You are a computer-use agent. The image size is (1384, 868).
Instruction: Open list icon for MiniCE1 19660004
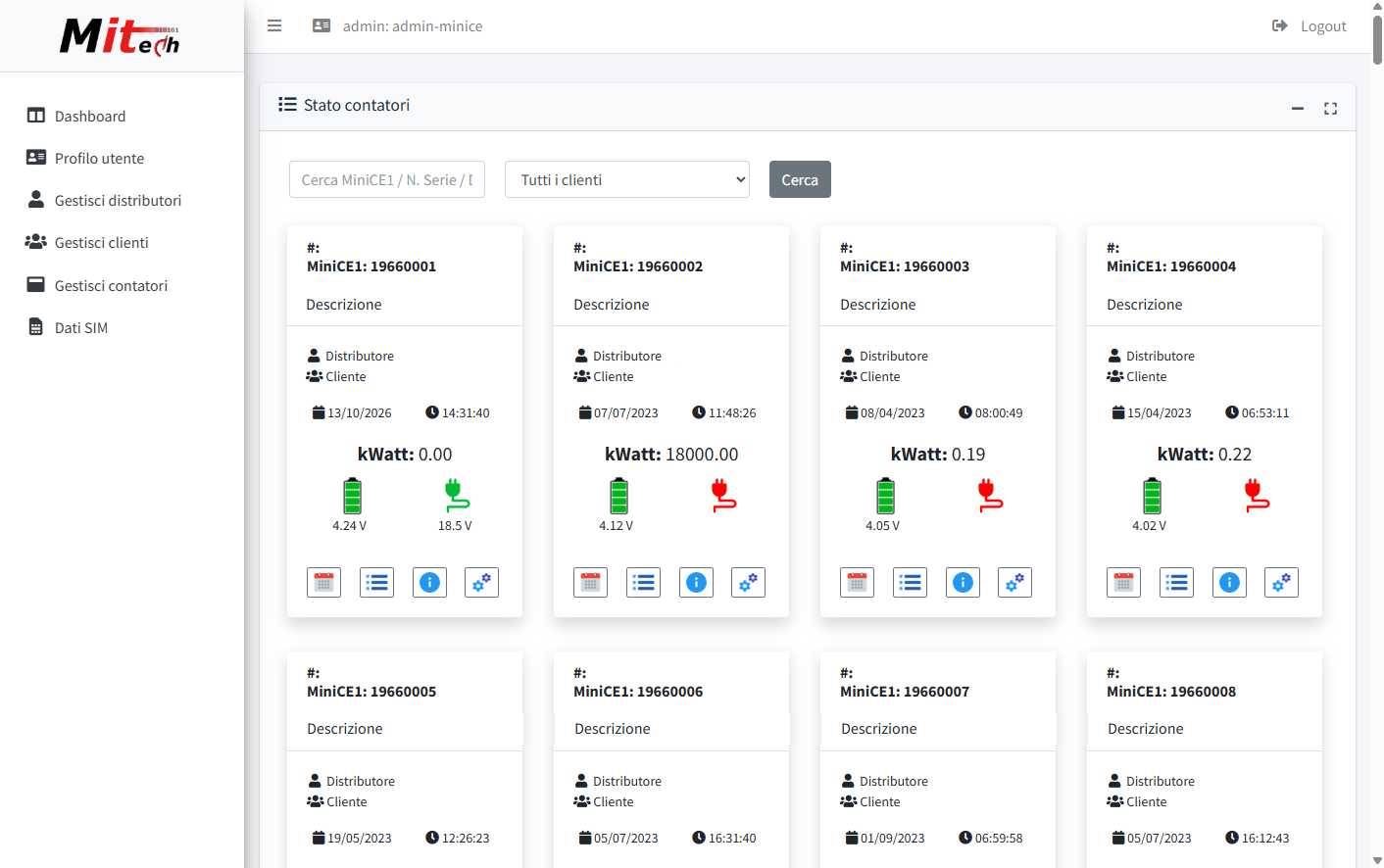(x=1176, y=582)
